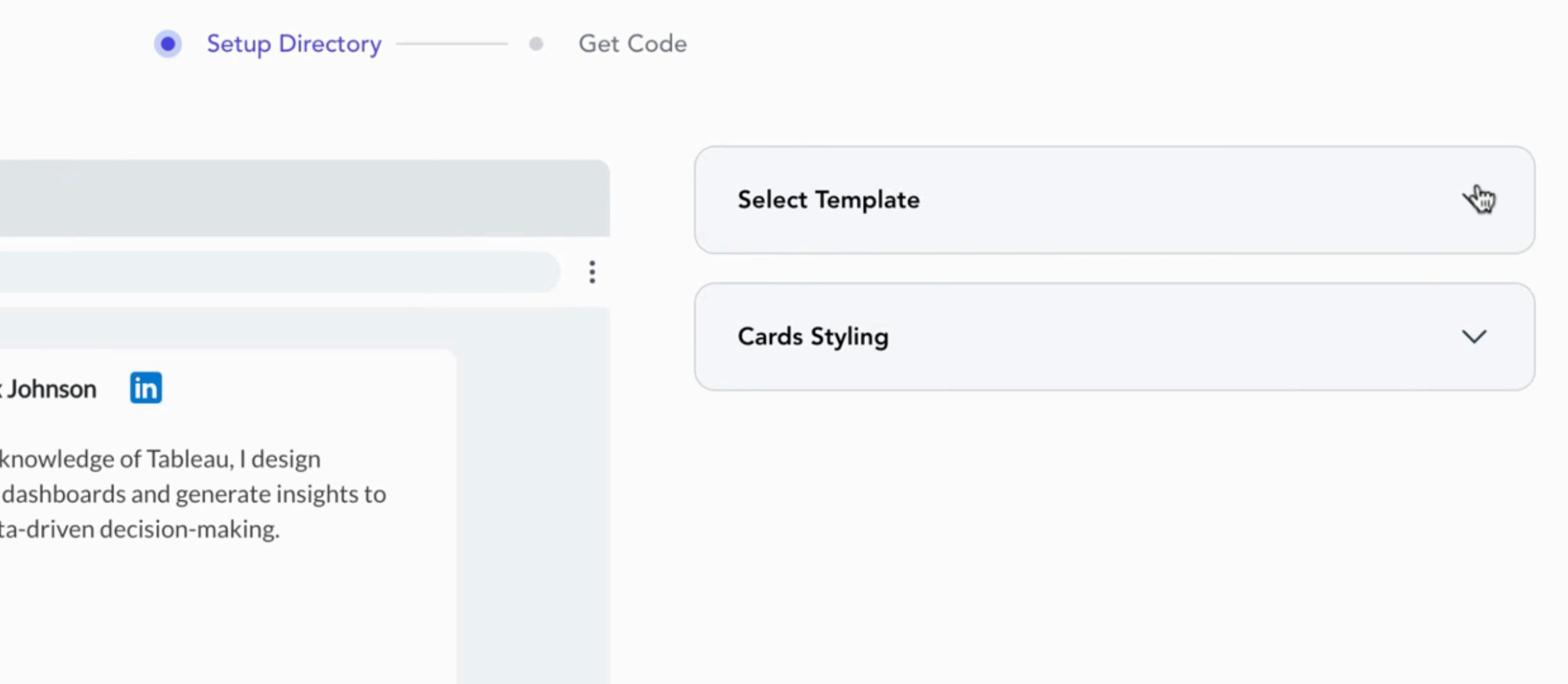
Task: Click the grey Get Code step dot
Action: (x=536, y=44)
